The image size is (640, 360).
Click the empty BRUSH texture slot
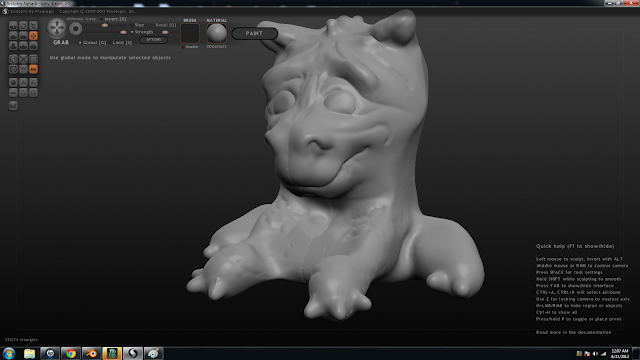coord(190,33)
